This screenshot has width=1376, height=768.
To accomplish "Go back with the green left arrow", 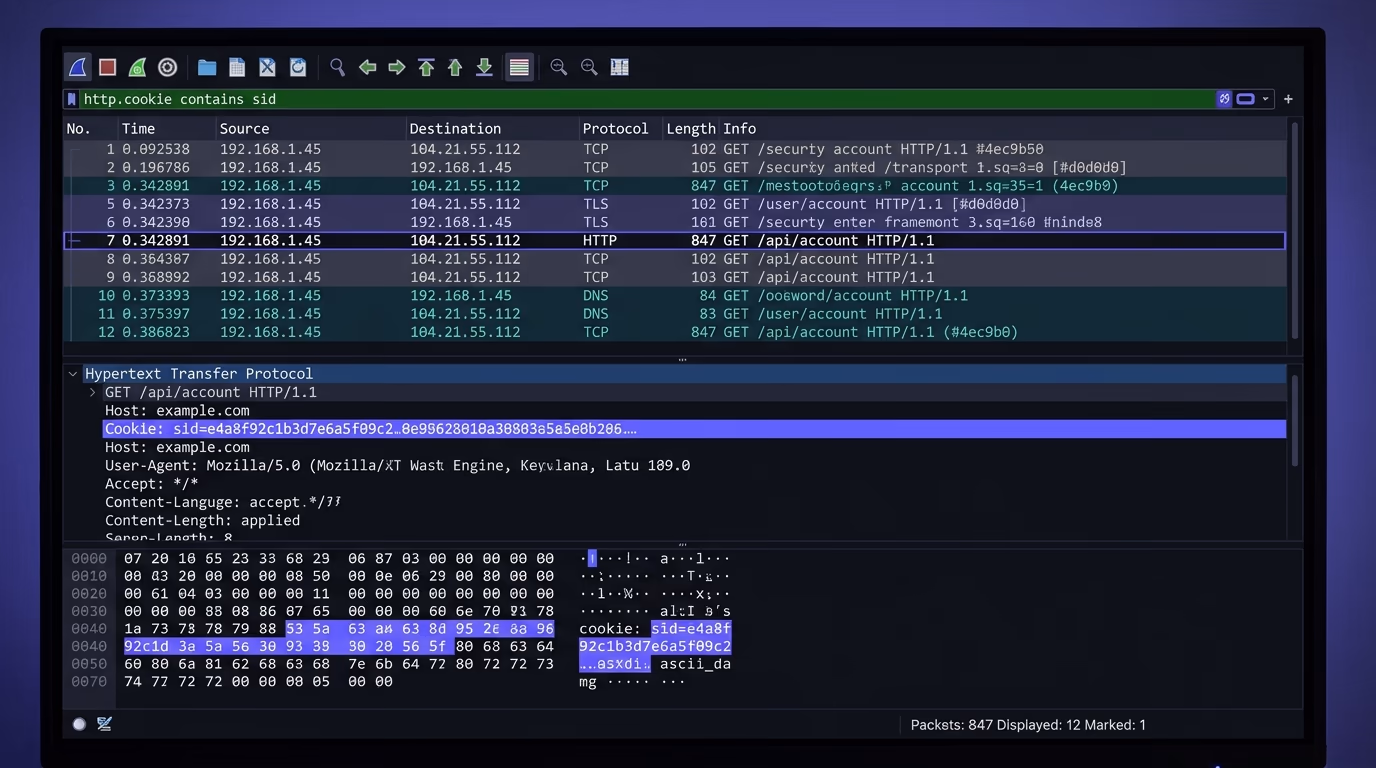I will point(367,67).
